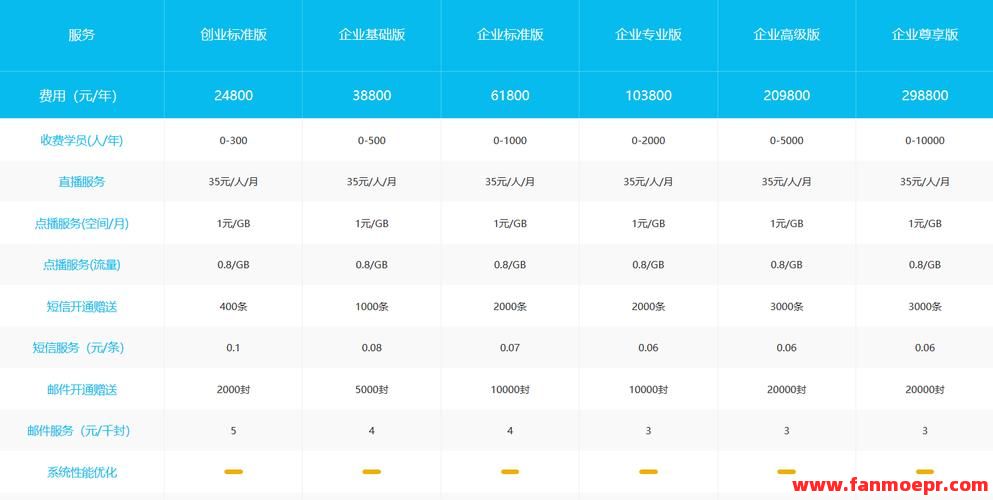Click the 400条 SMS gift cell

click(233, 306)
